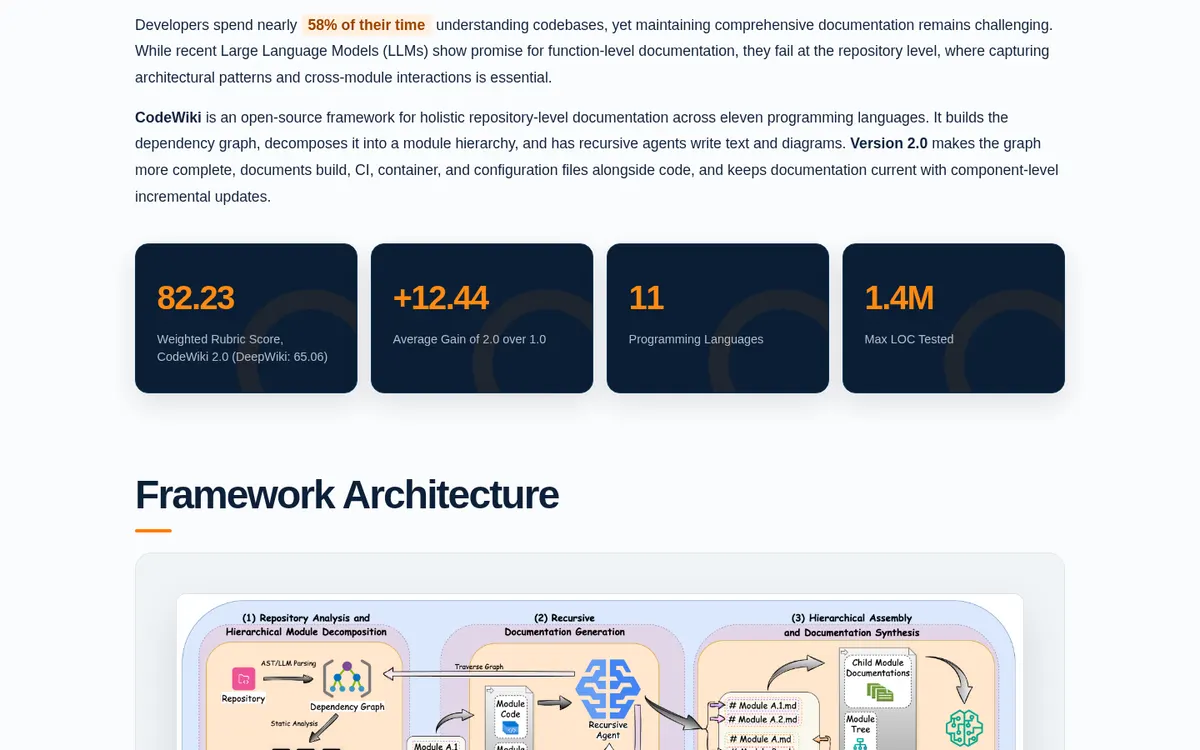Click 'Average Gain of 2.0 over 1.0' label
The width and height of the screenshot is (1200, 750).
coord(469,339)
